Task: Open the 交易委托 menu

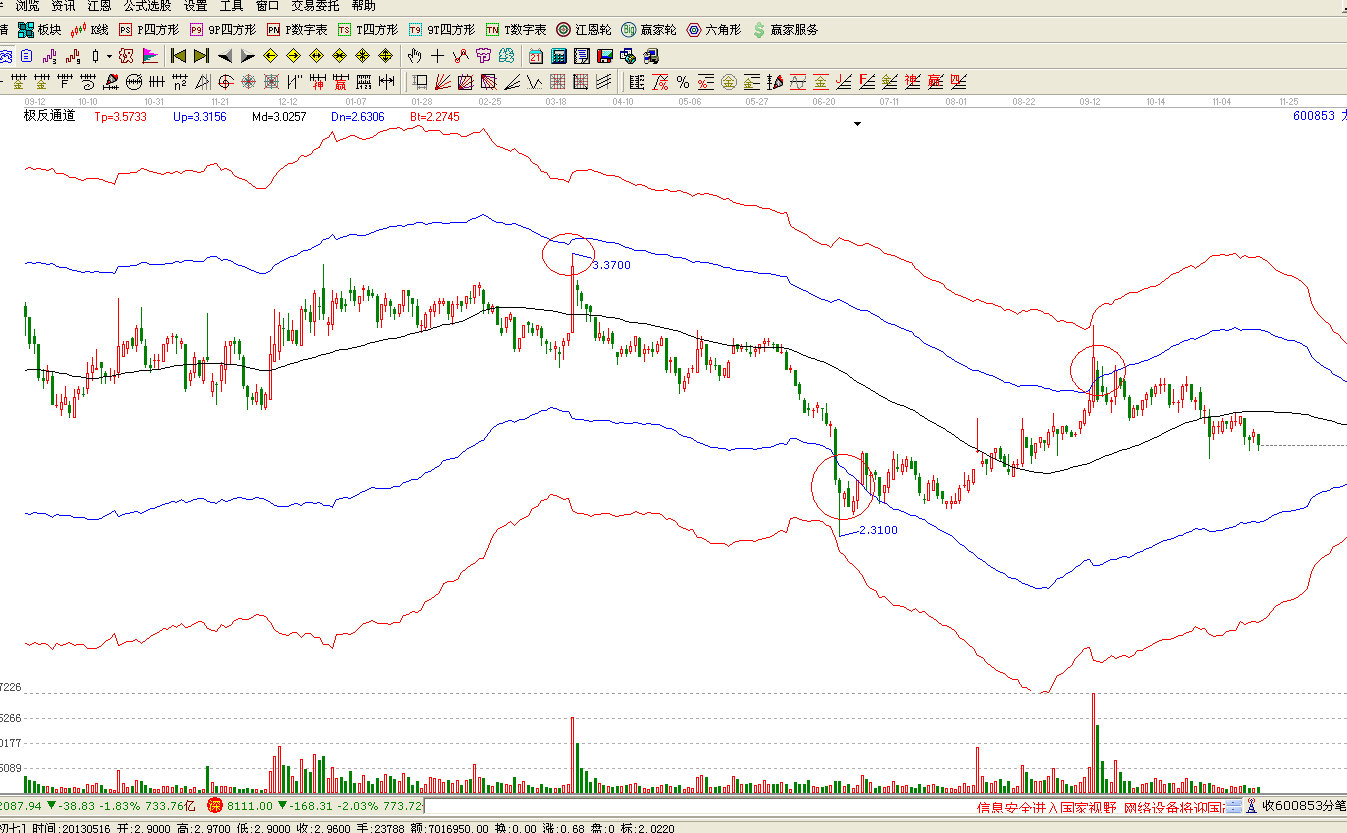Action: pos(315,6)
